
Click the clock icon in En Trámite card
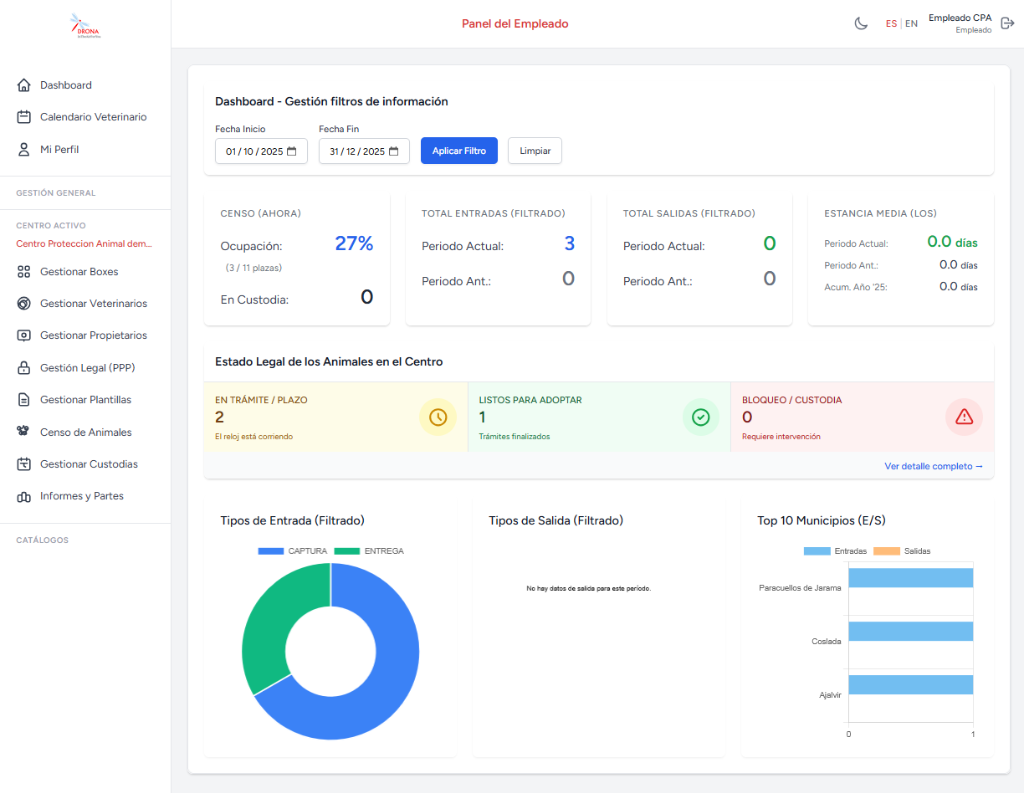click(438, 417)
